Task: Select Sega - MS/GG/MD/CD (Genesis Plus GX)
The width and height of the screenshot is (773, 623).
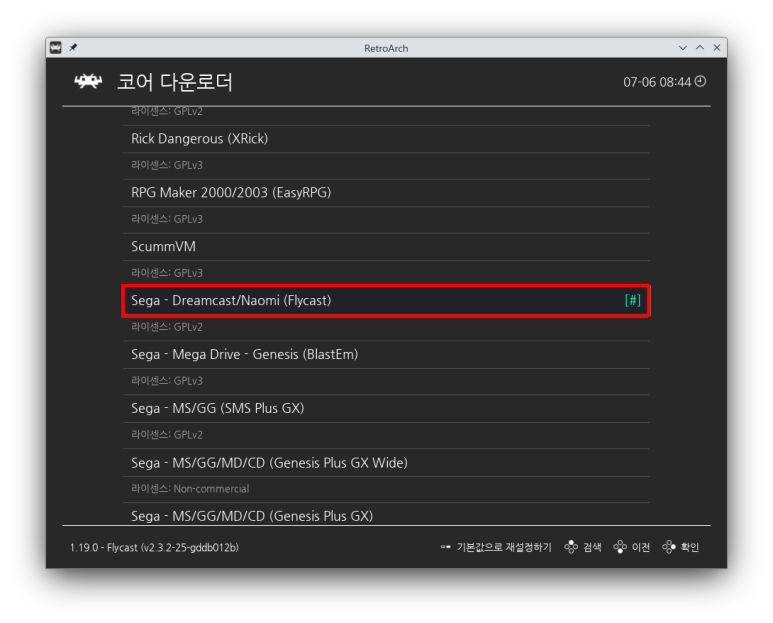Action: (x=386, y=516)
